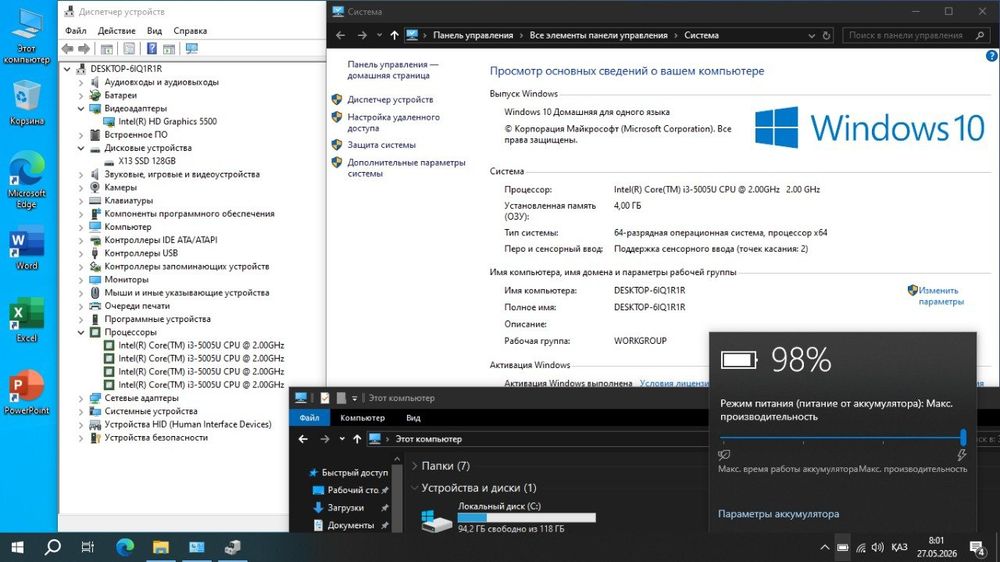Expand Папки (7) group in explorer
This screenshot has height=562, width=1000.
coord(415,466)
